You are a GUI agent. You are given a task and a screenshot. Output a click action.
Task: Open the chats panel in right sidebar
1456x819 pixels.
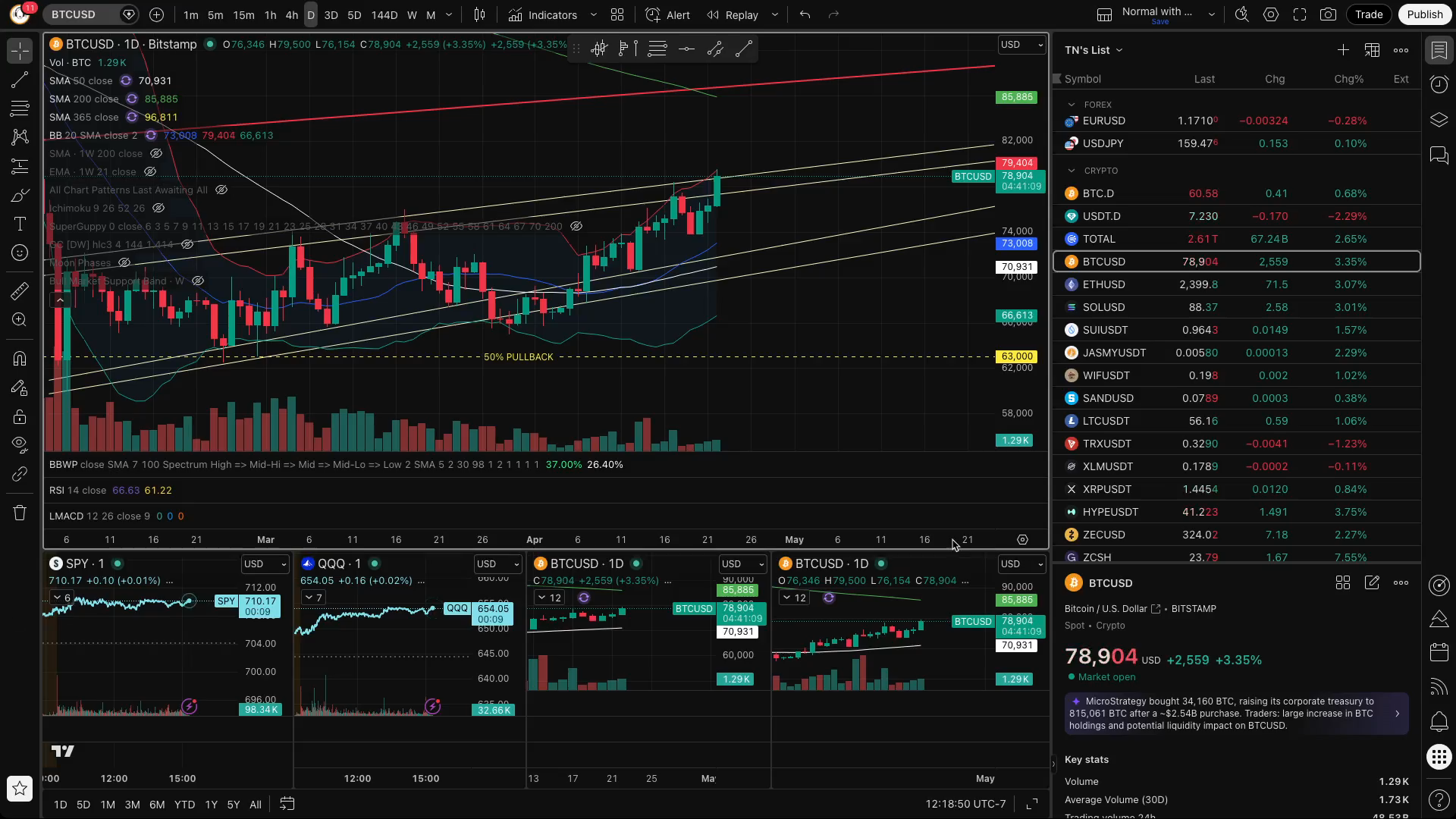coord(1439,155)
